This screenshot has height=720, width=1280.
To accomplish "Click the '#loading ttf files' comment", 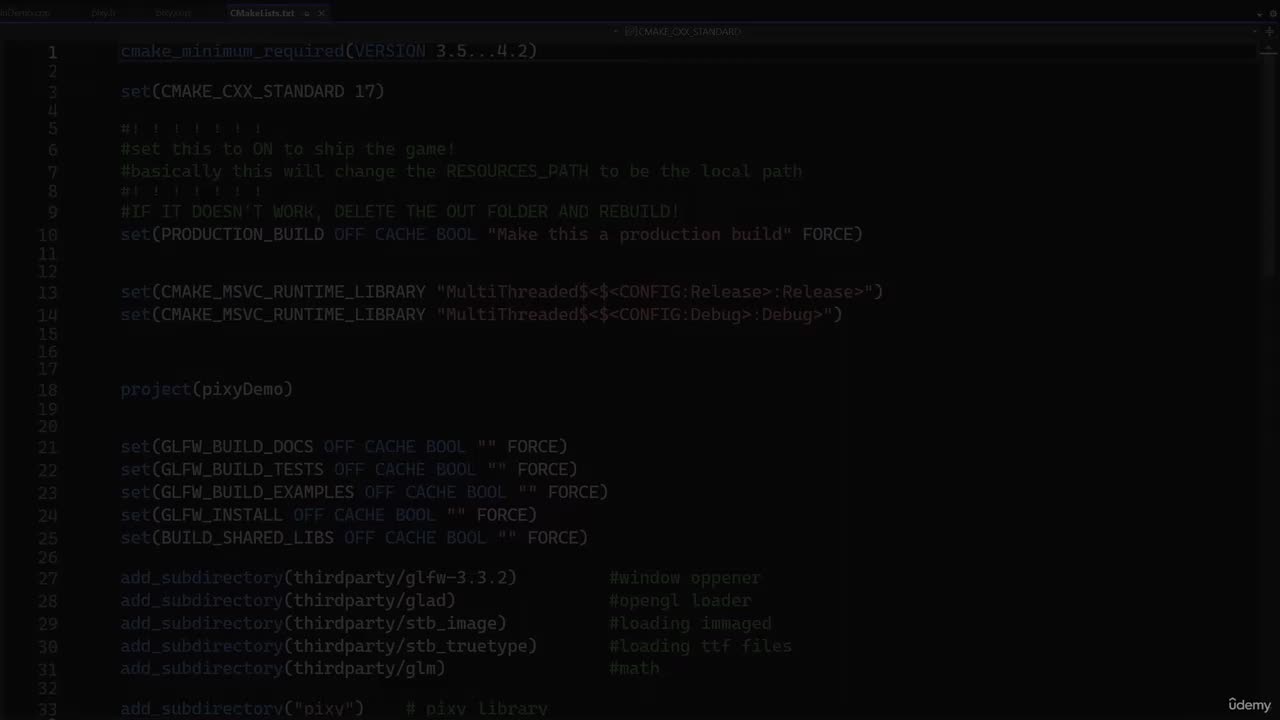I will click(700, 646).
